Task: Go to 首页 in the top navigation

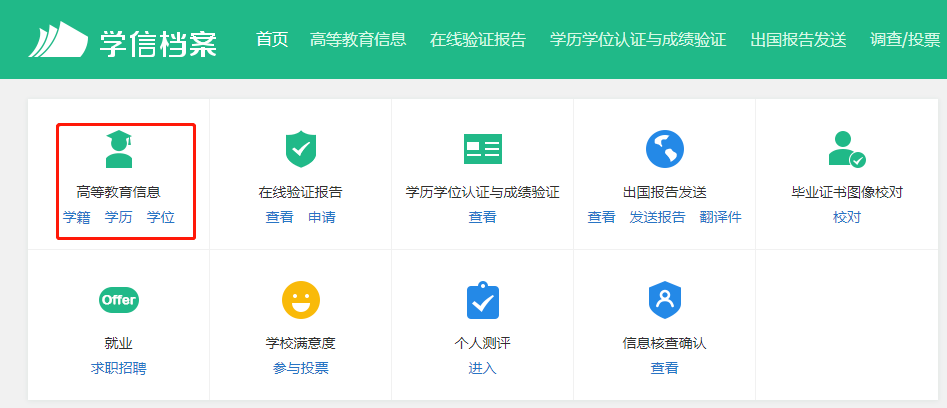Action: [x=272, y=40]
